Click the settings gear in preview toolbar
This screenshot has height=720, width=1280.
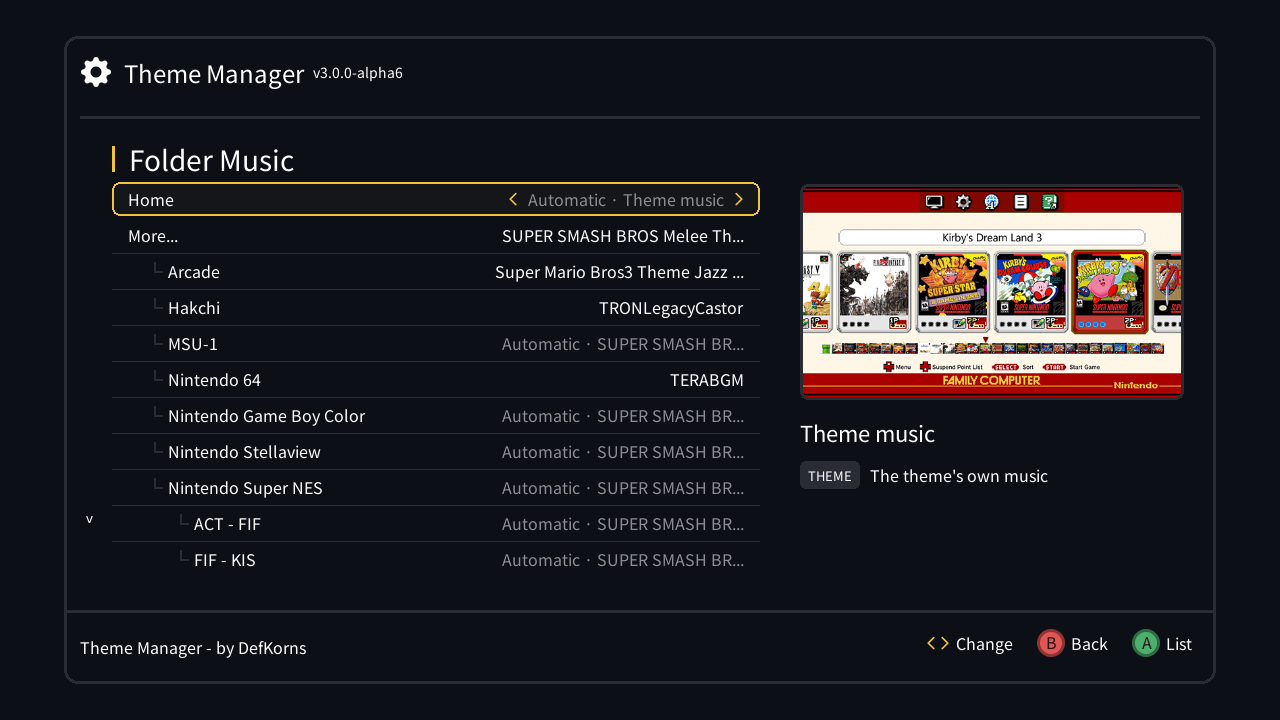point(963,202)
